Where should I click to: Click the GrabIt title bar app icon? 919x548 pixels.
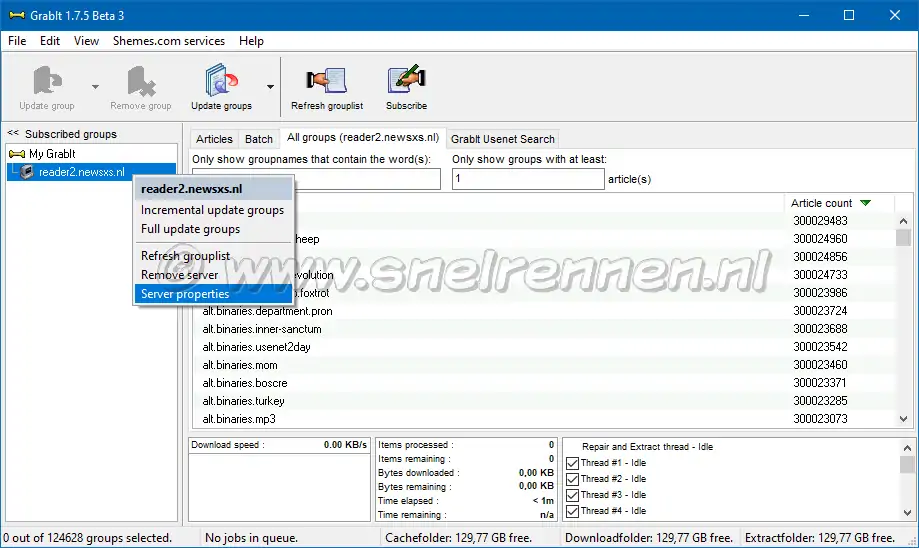point(17,15)
